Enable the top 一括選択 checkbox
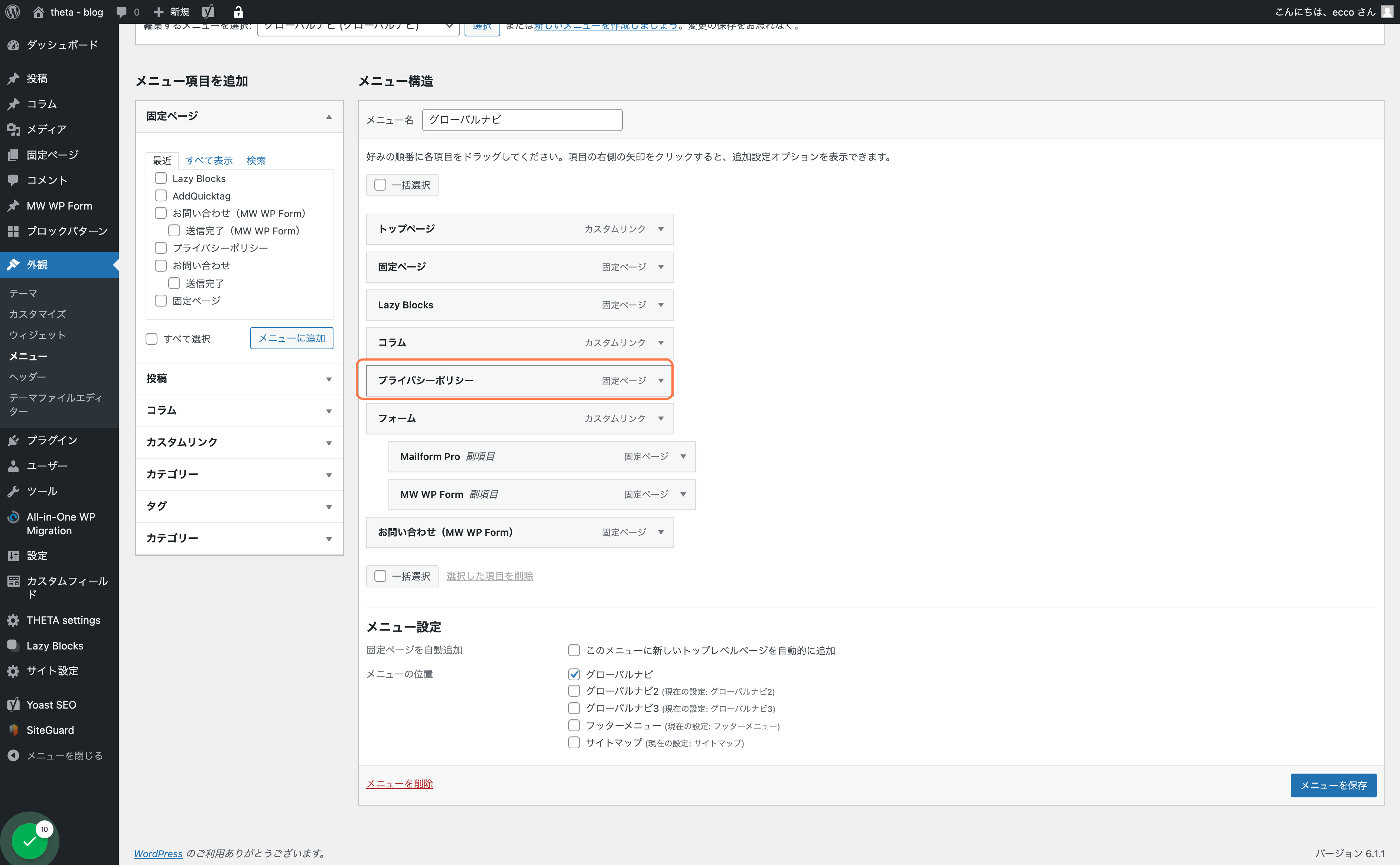1400x865 pixels. pyautogui.click(x=380, y=185)
